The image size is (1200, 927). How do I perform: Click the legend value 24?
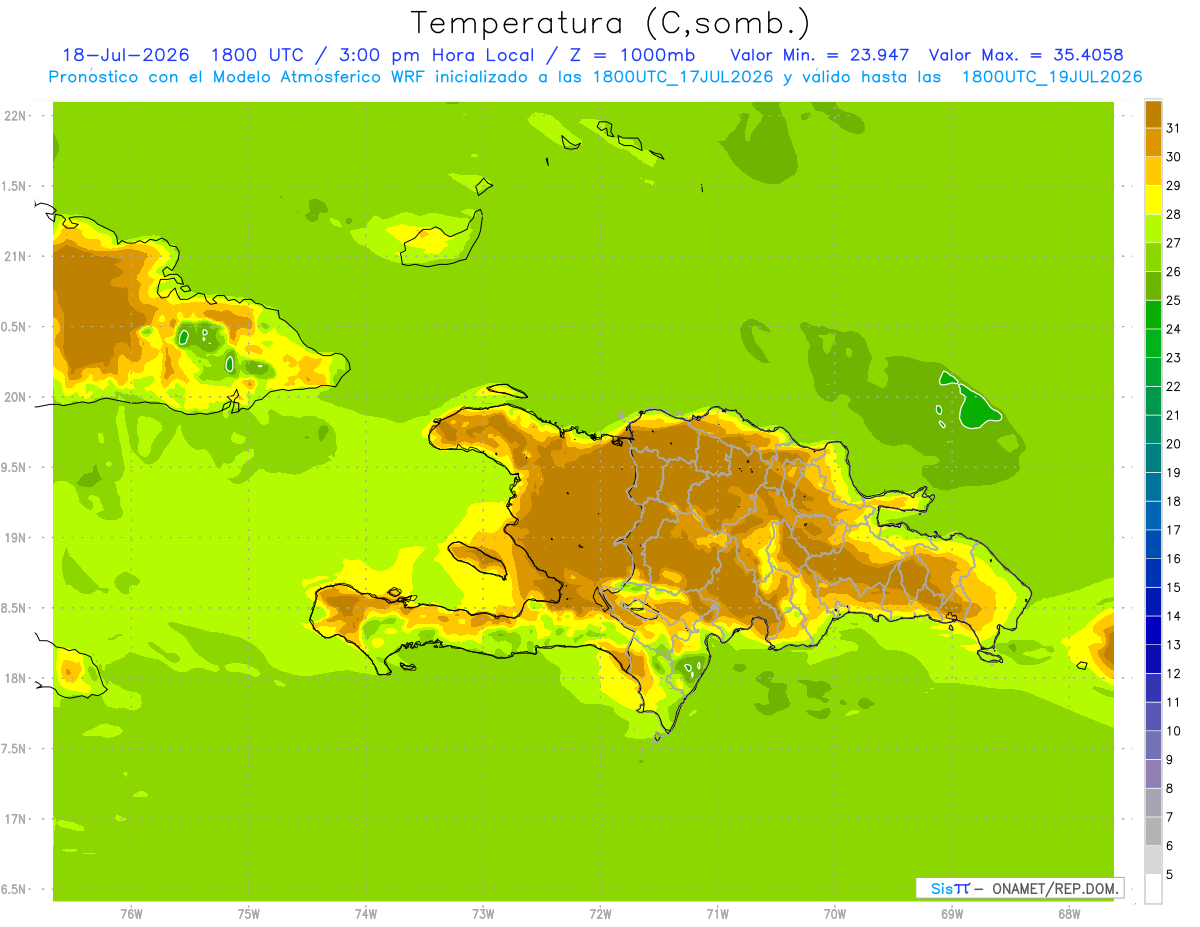coord(1174,329)
